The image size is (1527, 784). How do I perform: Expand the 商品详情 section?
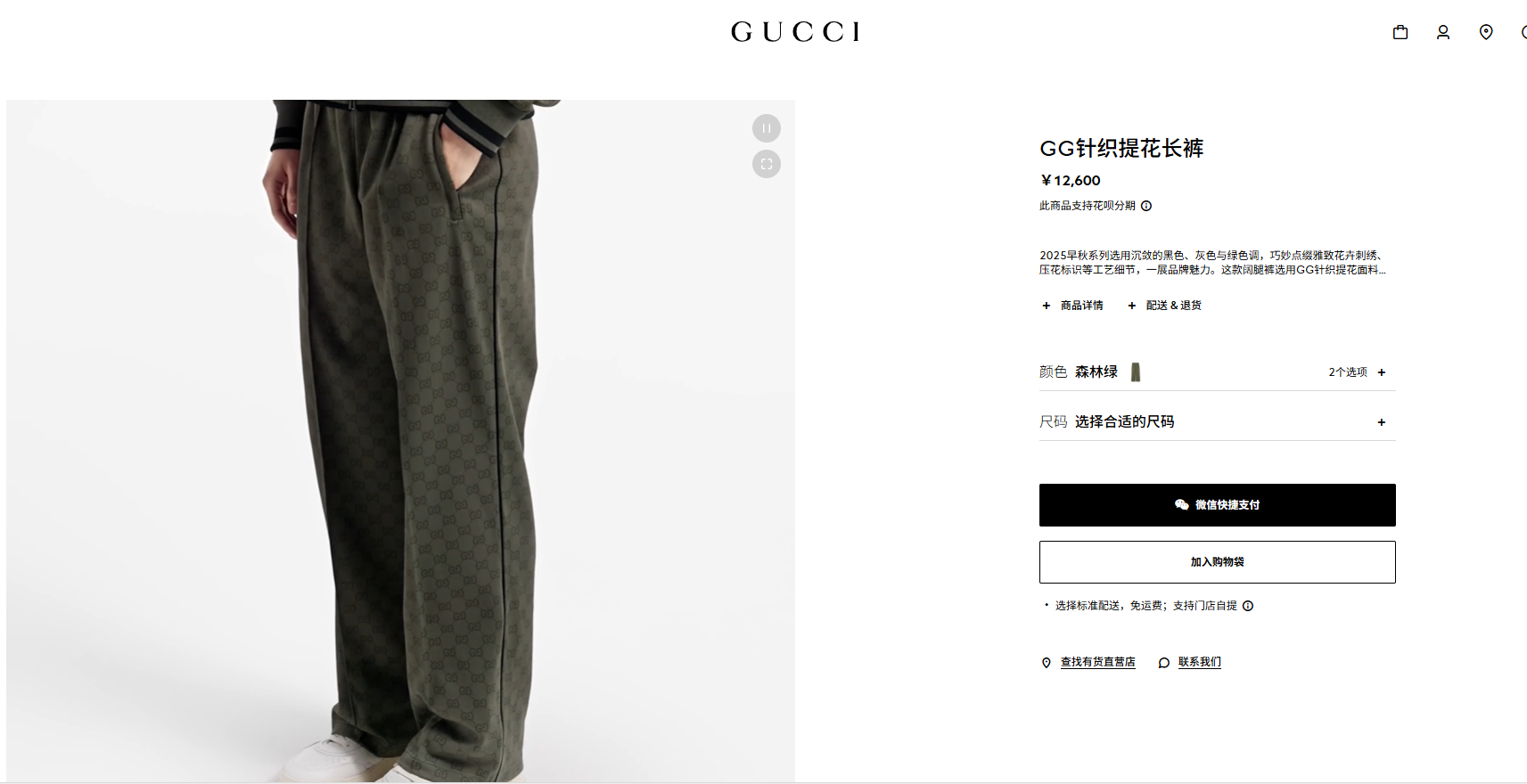[x=1072, y=306]
